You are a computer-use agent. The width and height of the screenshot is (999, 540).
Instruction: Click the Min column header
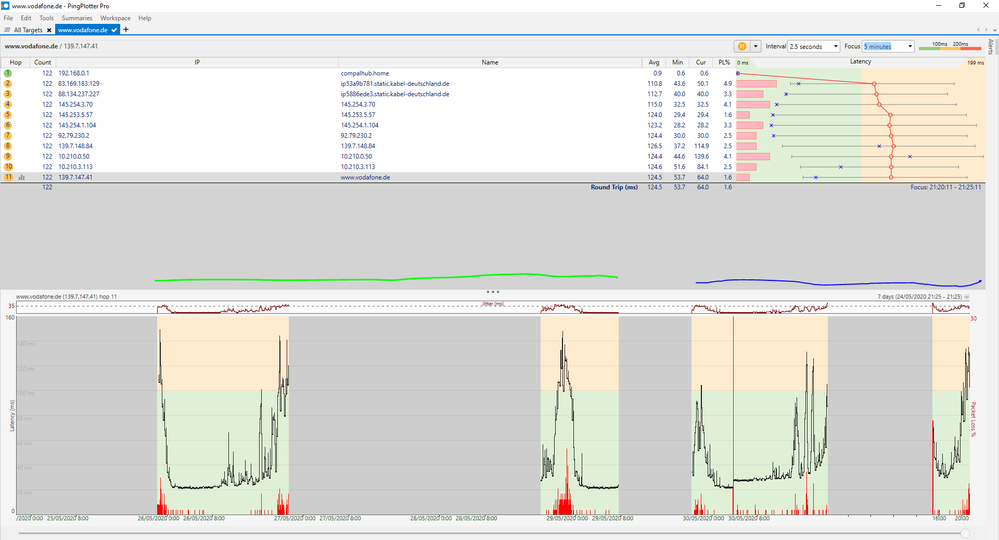click(677, 62)
